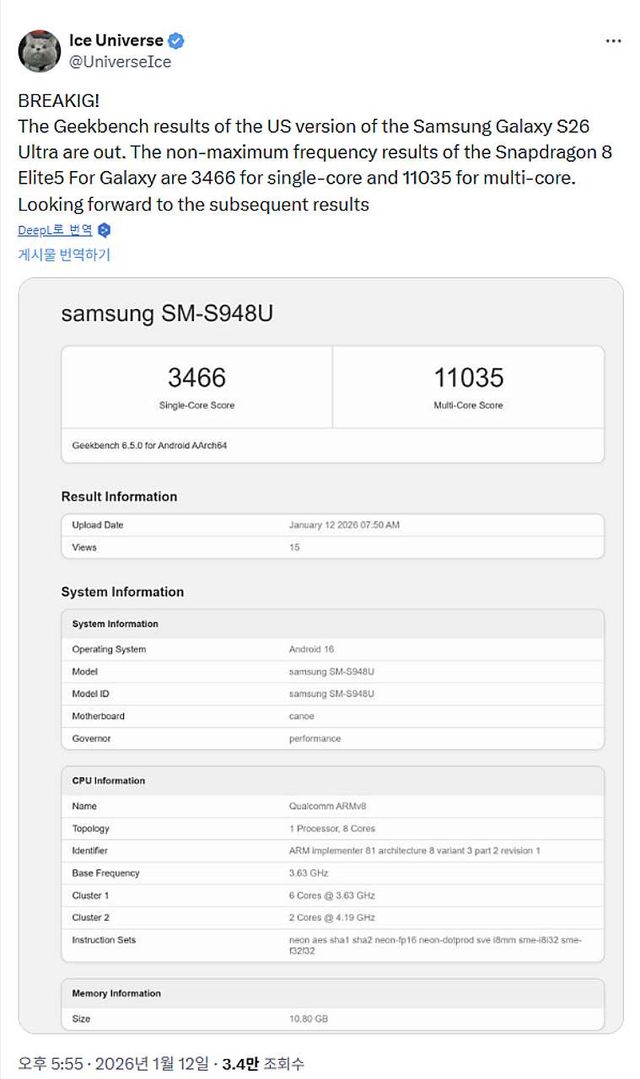Click the CPU Information table header
The image size is (640, 1079).
(332, 781)
